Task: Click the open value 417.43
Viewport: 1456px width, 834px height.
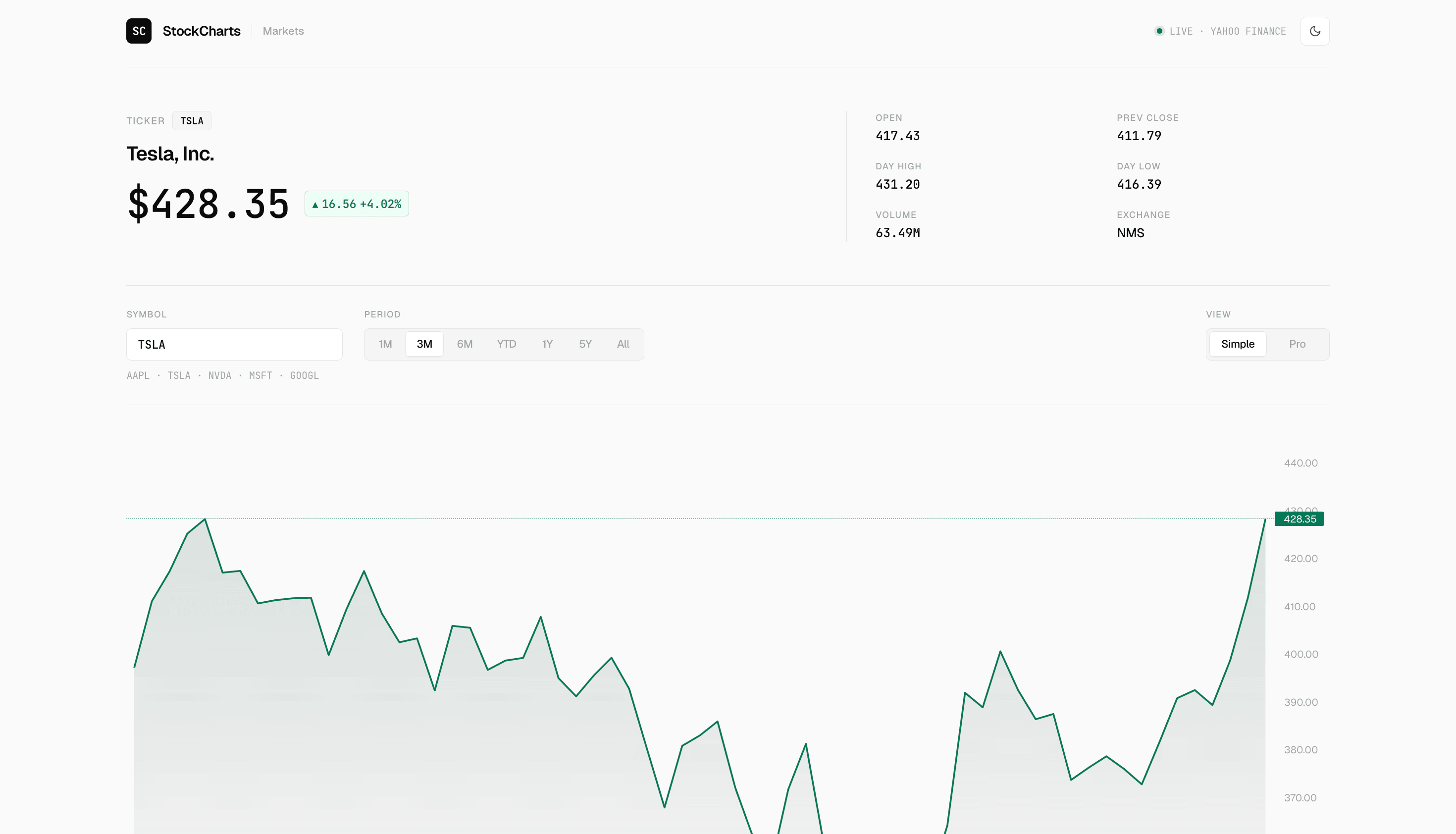Action: 897,136
